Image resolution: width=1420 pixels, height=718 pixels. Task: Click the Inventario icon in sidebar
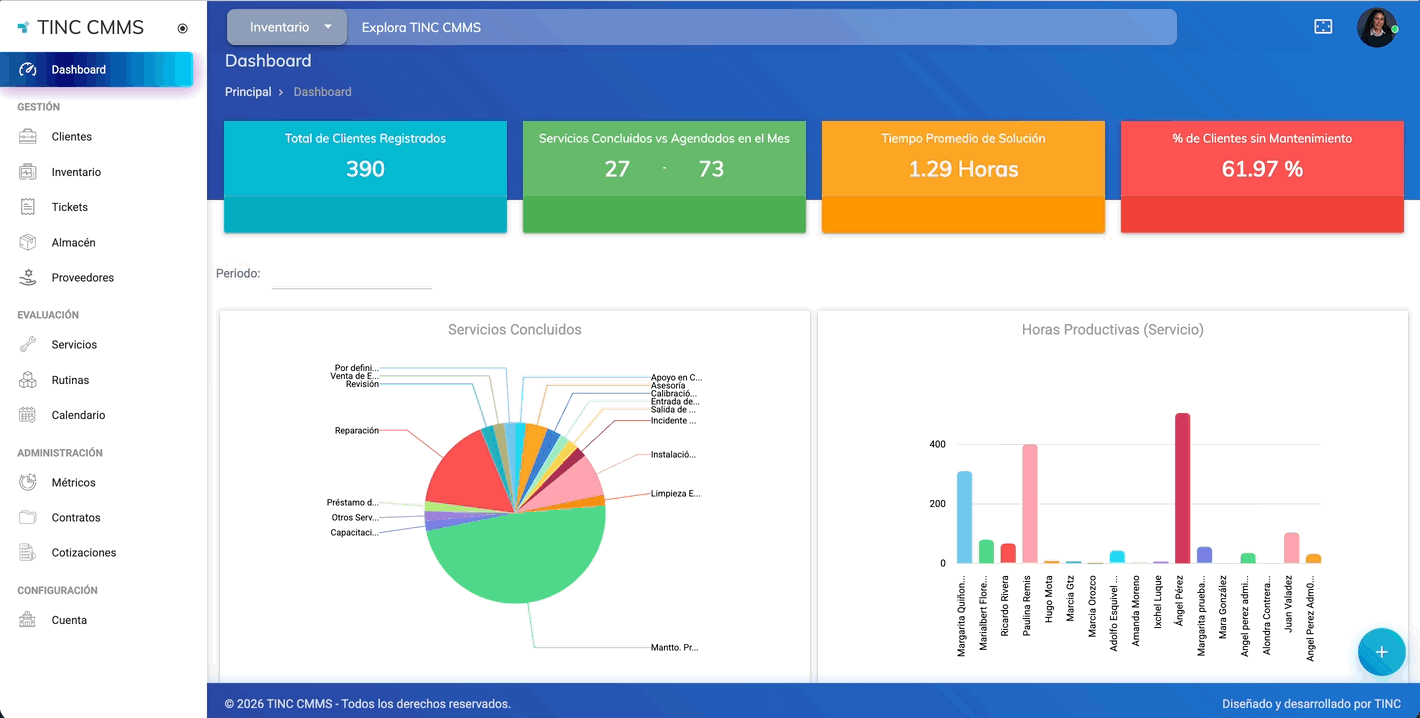(x=28, y=172)
